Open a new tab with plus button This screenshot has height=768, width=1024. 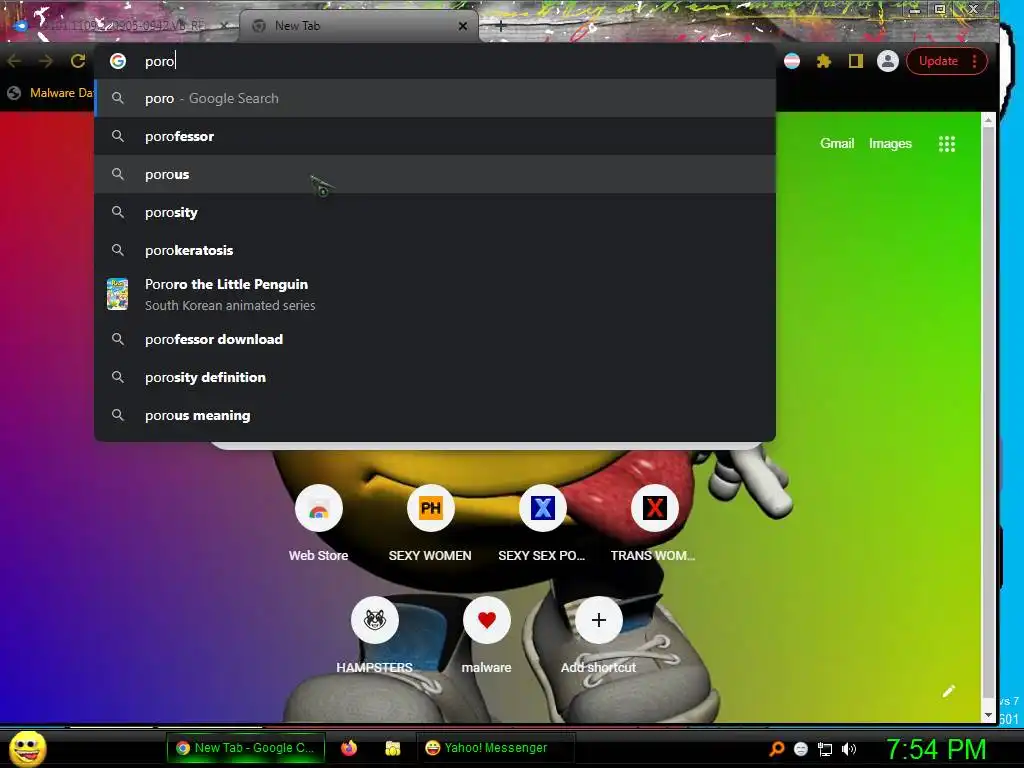pyautogui.click(x=500, y=26)
